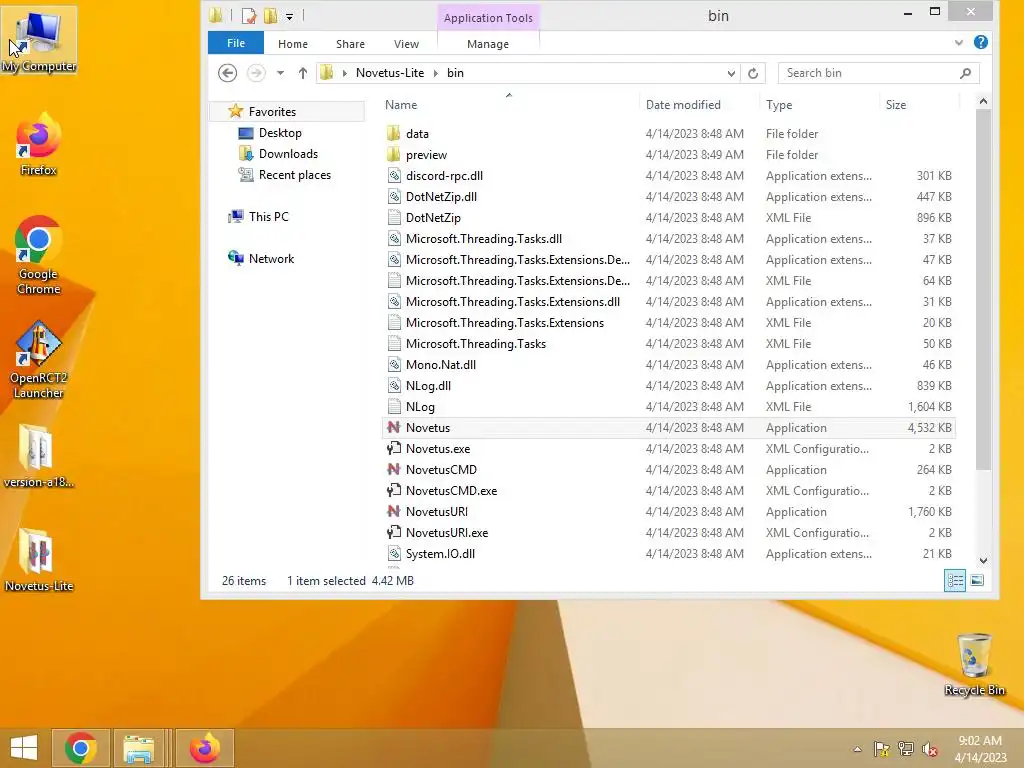Open the Windows Start button

click(x=24, y=748)
